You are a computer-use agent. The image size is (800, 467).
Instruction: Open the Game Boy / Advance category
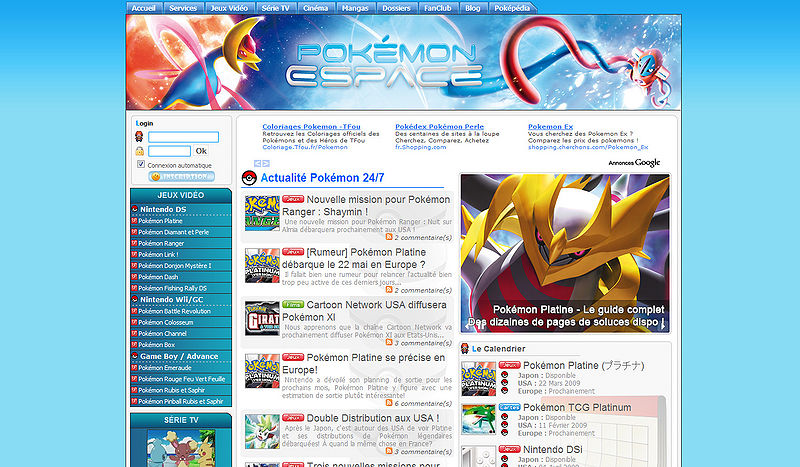click(179, 356)
